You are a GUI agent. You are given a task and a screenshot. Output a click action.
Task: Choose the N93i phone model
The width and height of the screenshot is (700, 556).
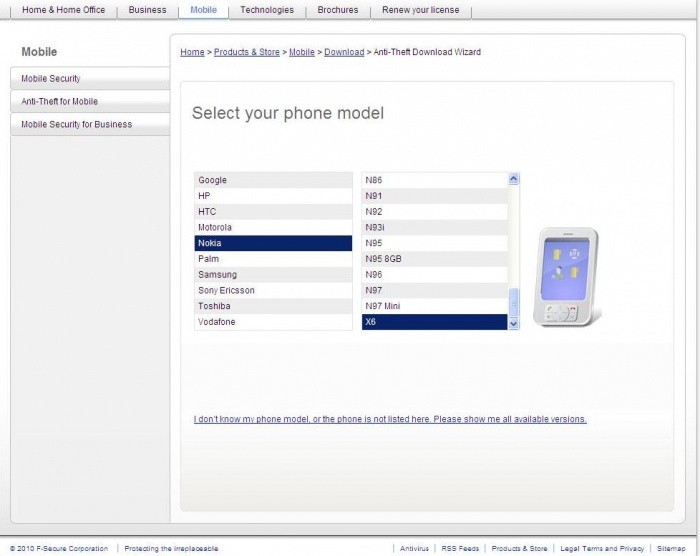[434, 227]
